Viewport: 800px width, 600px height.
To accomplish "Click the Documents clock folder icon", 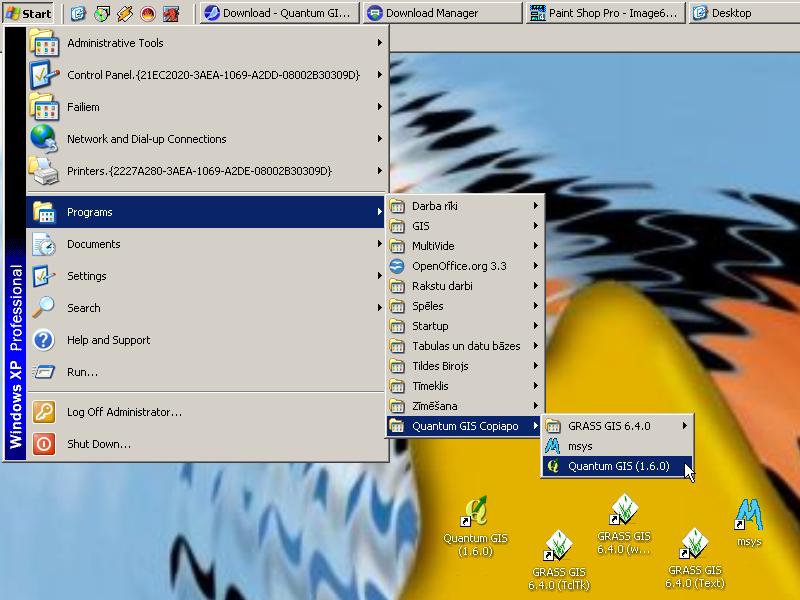I will click(x=44, y=244).
